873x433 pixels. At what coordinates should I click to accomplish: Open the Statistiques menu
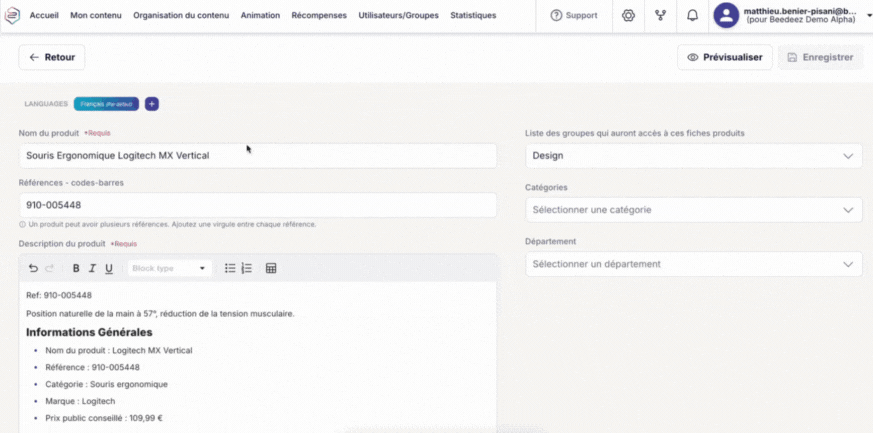[473, 16]
